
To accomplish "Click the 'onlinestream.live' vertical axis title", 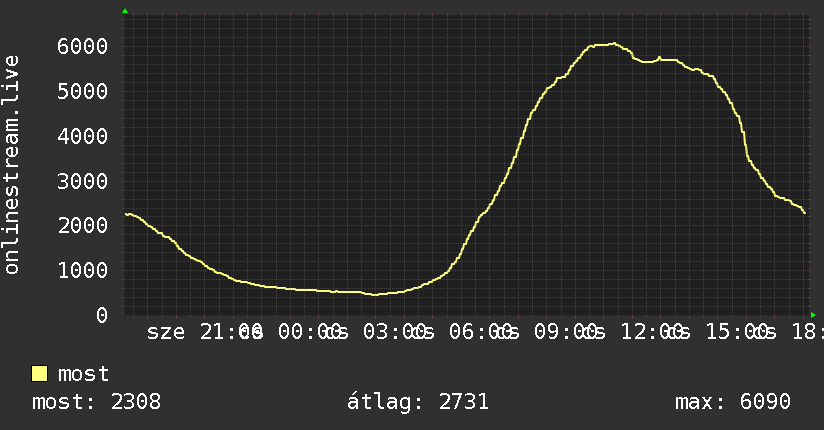I will click(12, 165).
